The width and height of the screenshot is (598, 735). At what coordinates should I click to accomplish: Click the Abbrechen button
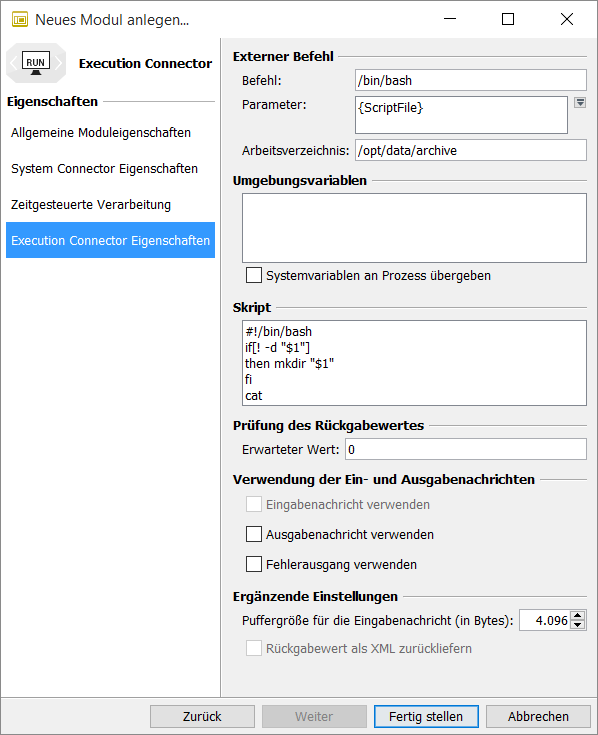click(x=538, y=716)
